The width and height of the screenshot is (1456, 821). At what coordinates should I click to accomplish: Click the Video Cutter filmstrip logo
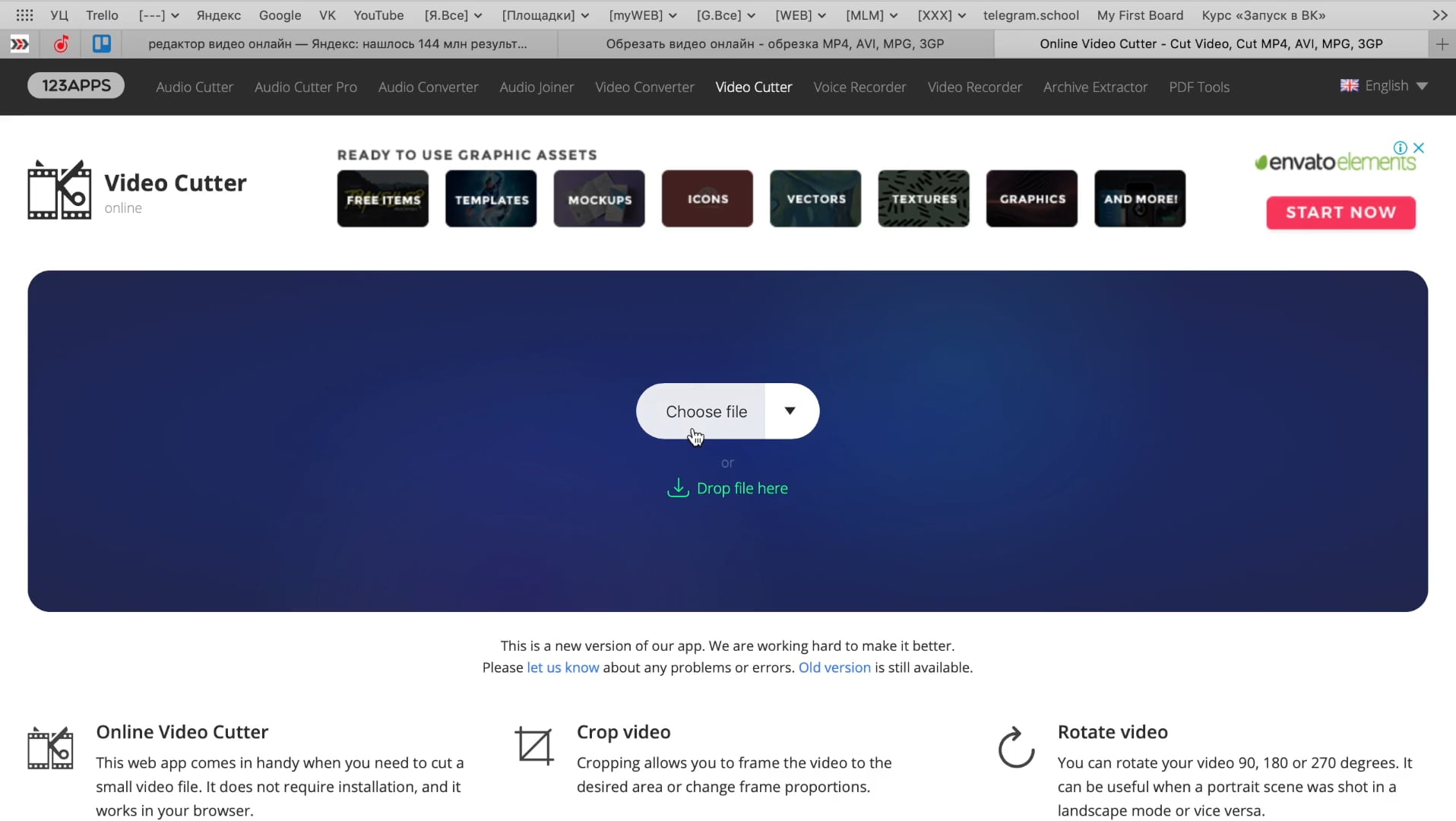coord(59,190)
